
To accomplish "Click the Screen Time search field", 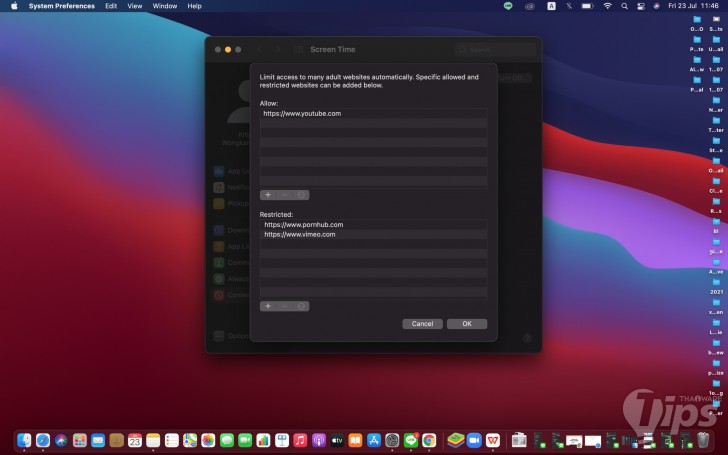I will 495,49.
